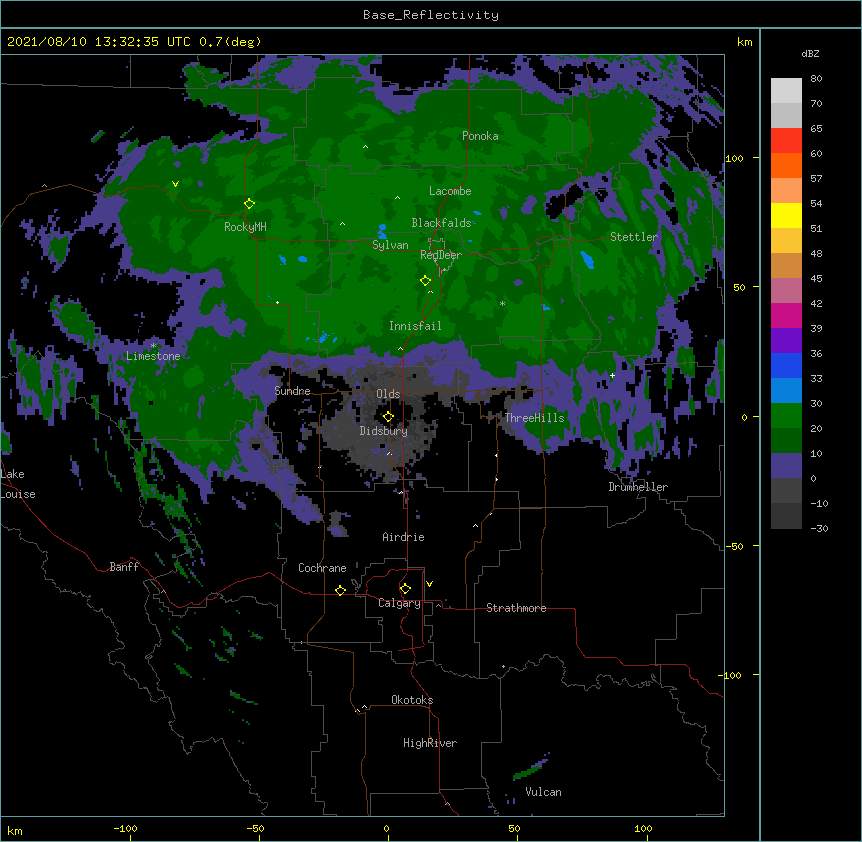Select the yellow 54 dBZ legend swatch
Viewport: 862px width, 842px height.
click(x=786, y=215)
